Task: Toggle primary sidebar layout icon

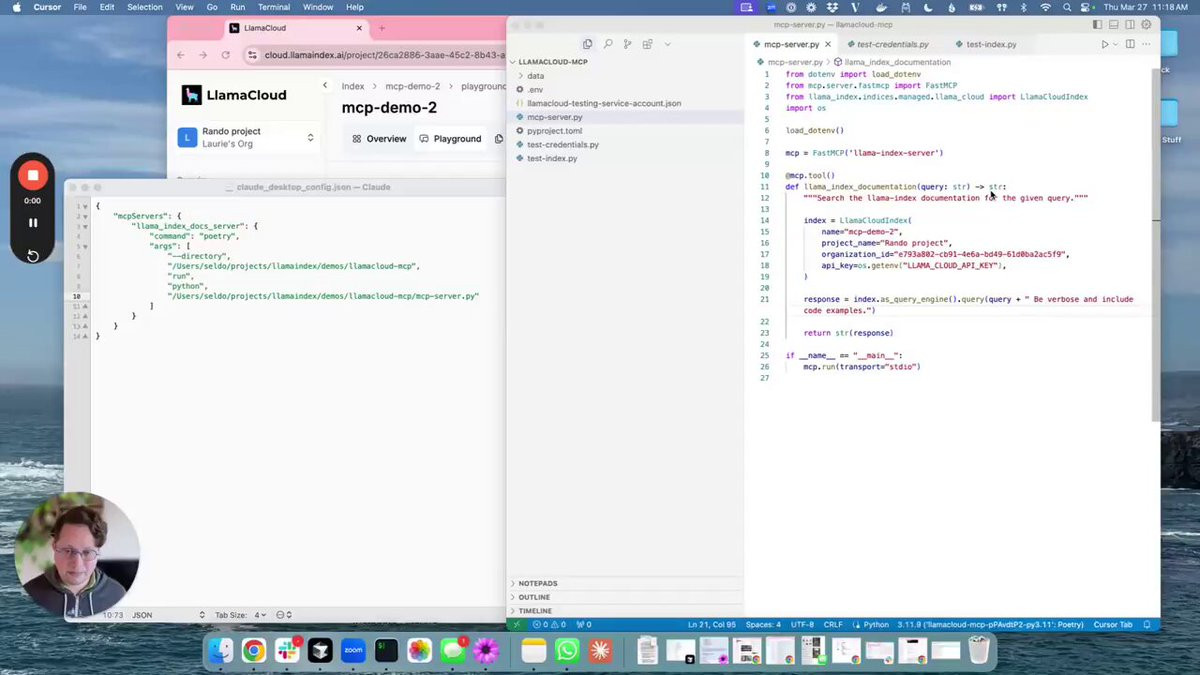Action: [1098, 25]
